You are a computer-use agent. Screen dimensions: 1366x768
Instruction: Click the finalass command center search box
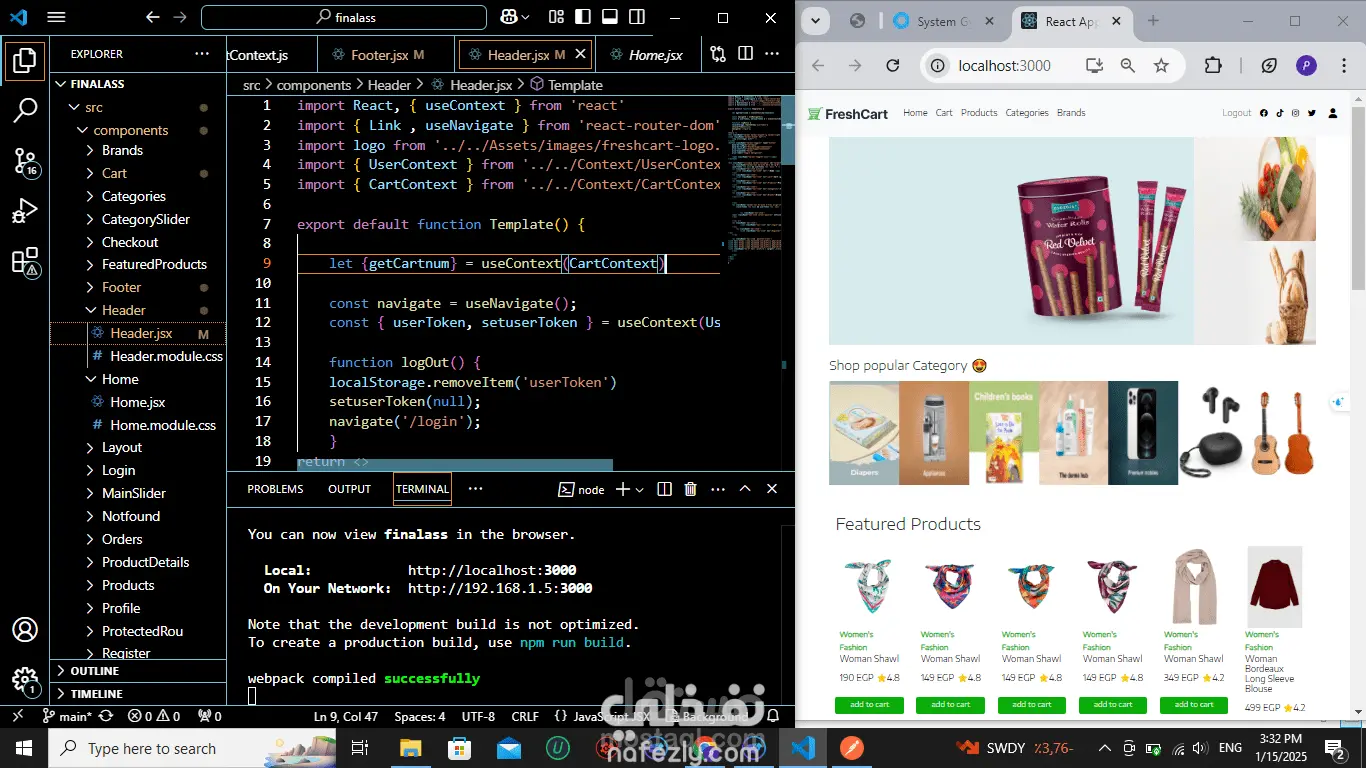click(344, 17)
